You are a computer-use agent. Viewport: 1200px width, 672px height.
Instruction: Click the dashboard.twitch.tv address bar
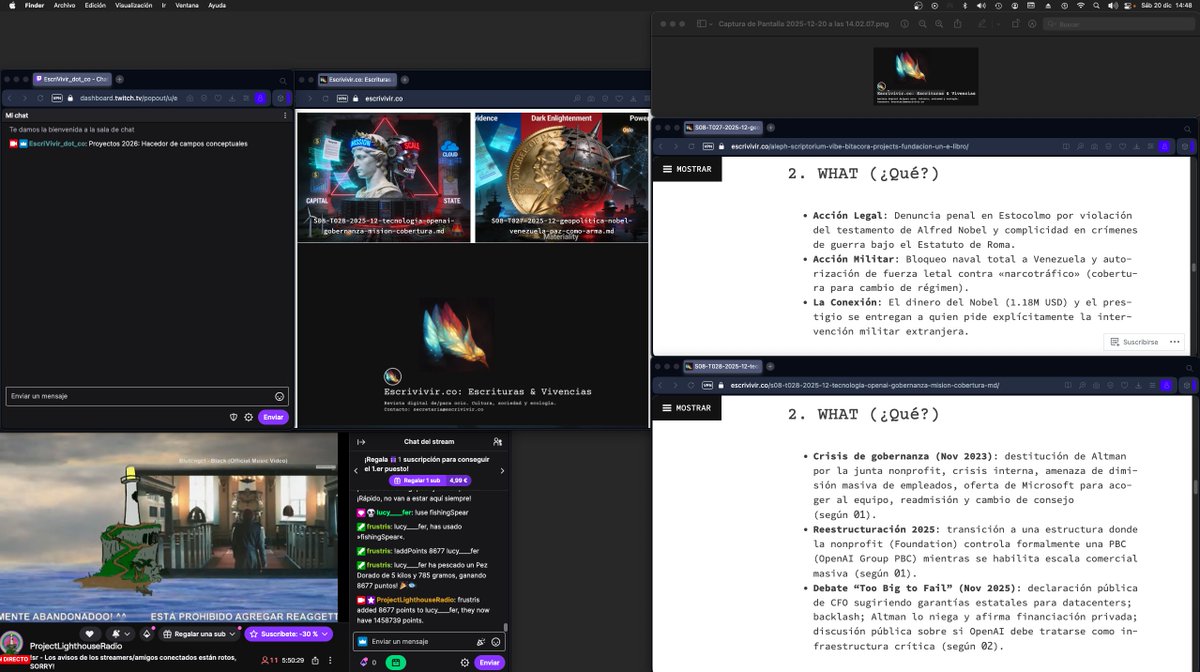pos(128,98)
